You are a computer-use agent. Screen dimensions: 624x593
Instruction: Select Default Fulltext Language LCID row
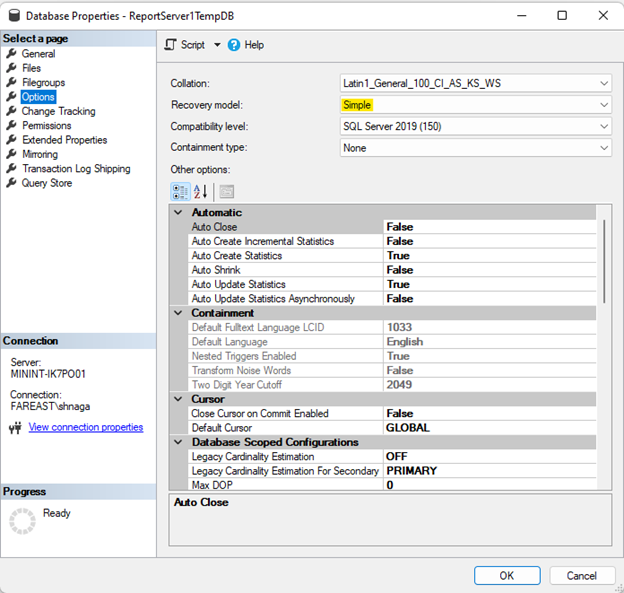[392, 327]
